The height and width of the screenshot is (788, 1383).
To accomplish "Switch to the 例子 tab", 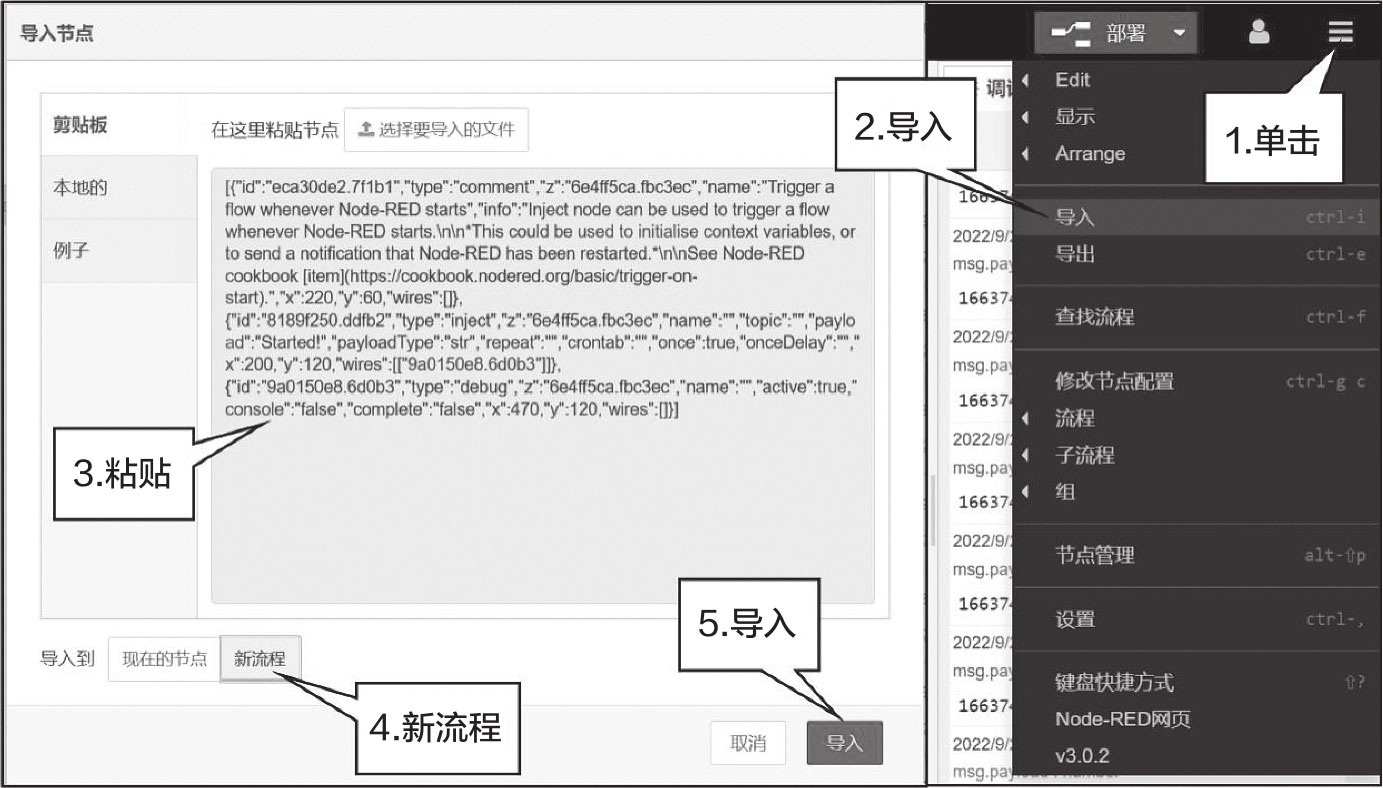I will [x=70, y=250].
